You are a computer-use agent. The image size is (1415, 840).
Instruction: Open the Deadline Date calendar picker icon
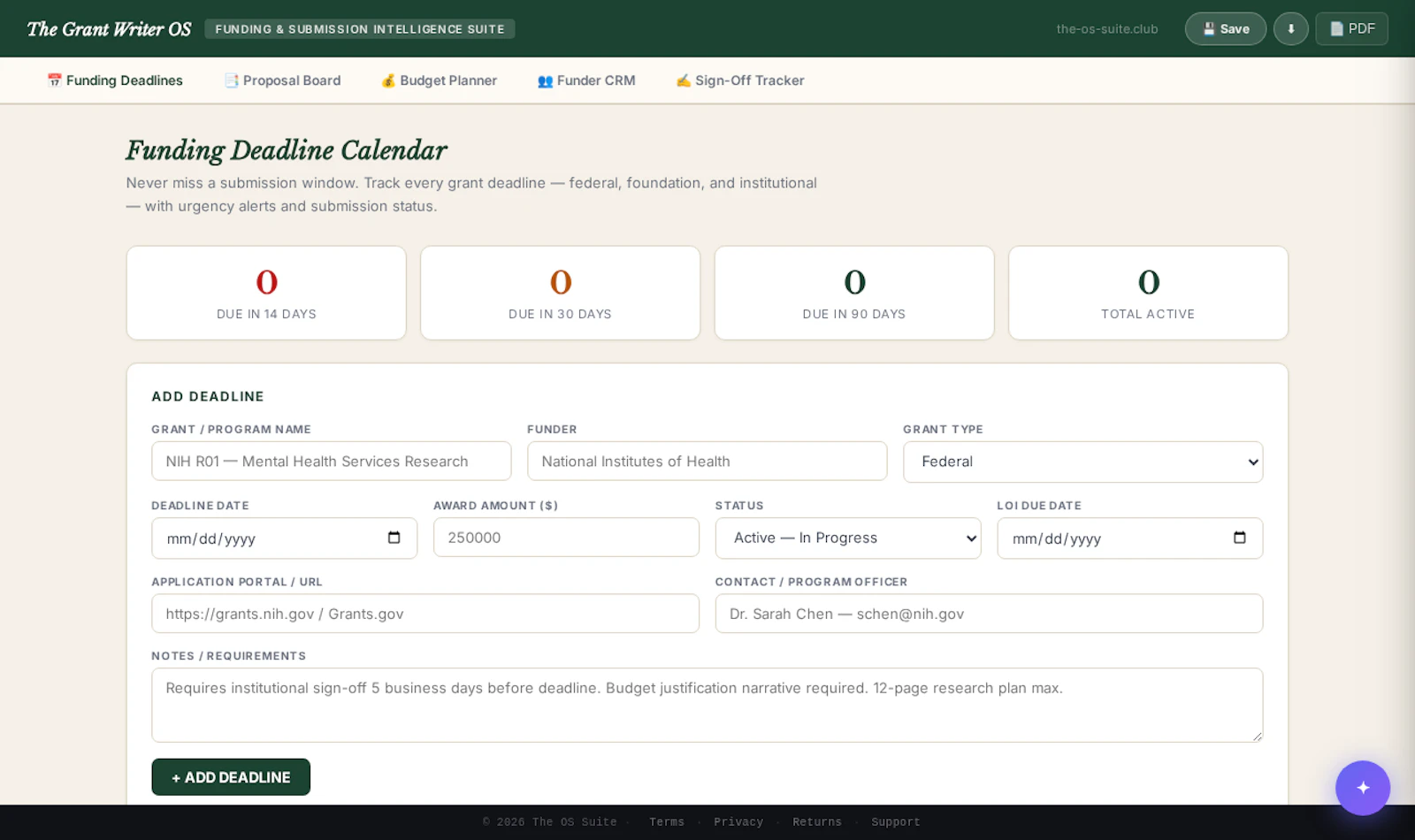(x=394, y=538)
